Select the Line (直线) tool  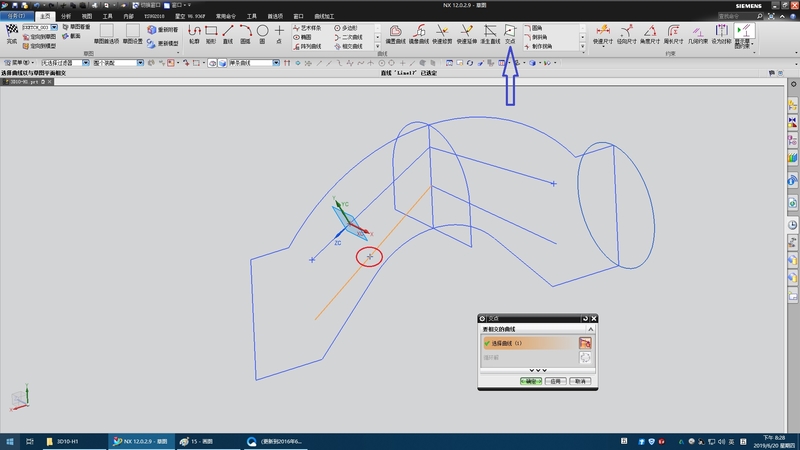point(228,34)
